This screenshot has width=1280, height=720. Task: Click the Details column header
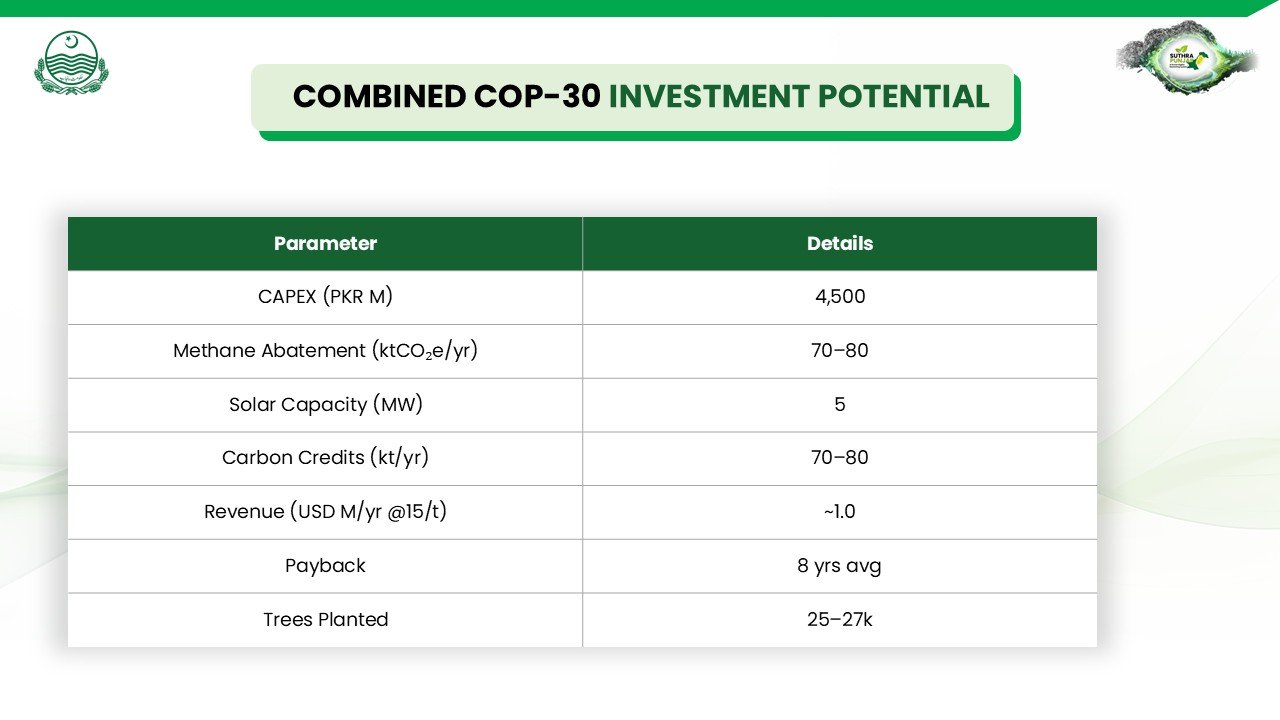(x=839, y=244)
